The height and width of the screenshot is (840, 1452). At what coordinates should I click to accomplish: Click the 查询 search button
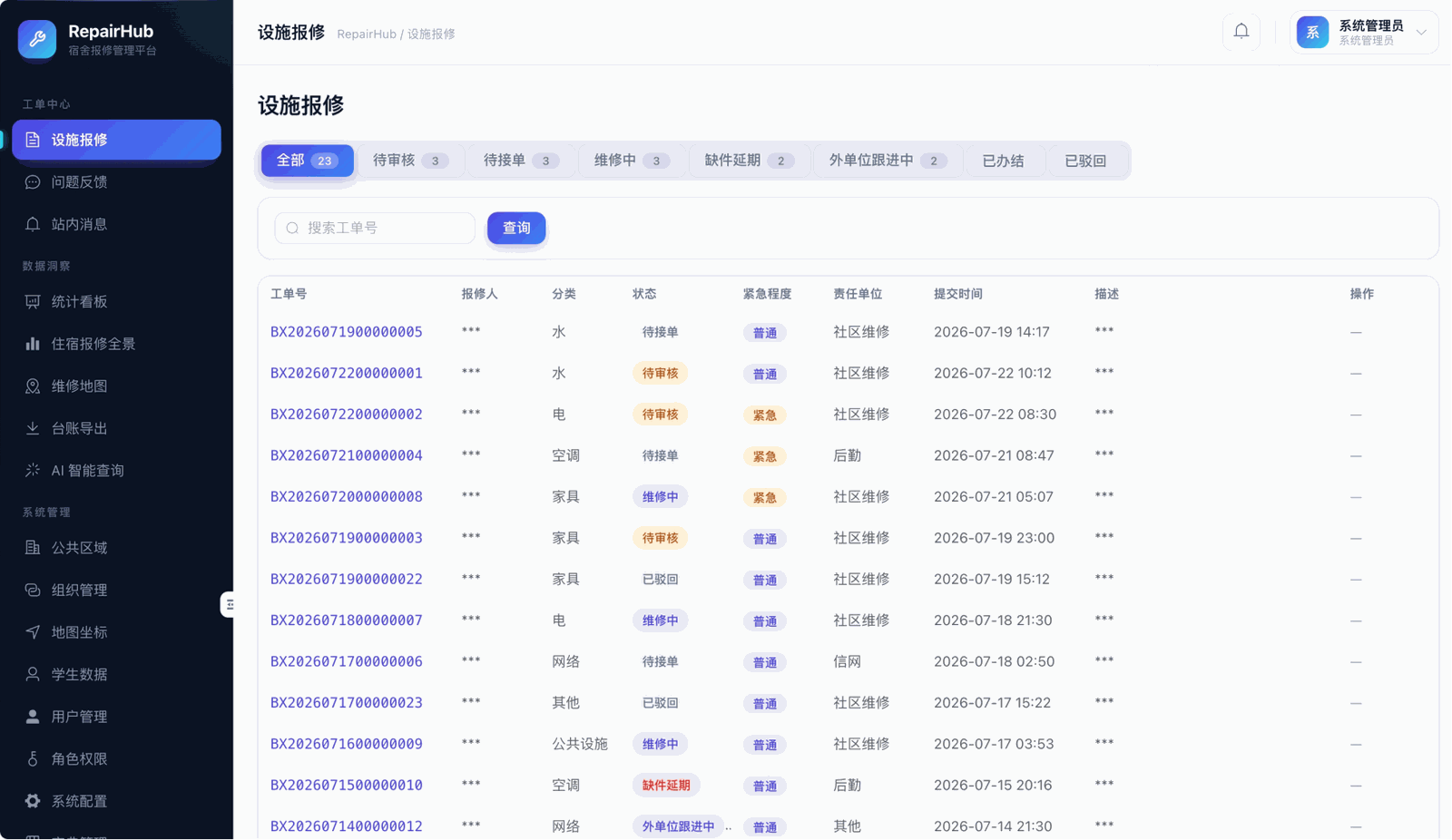click(516, 229)
